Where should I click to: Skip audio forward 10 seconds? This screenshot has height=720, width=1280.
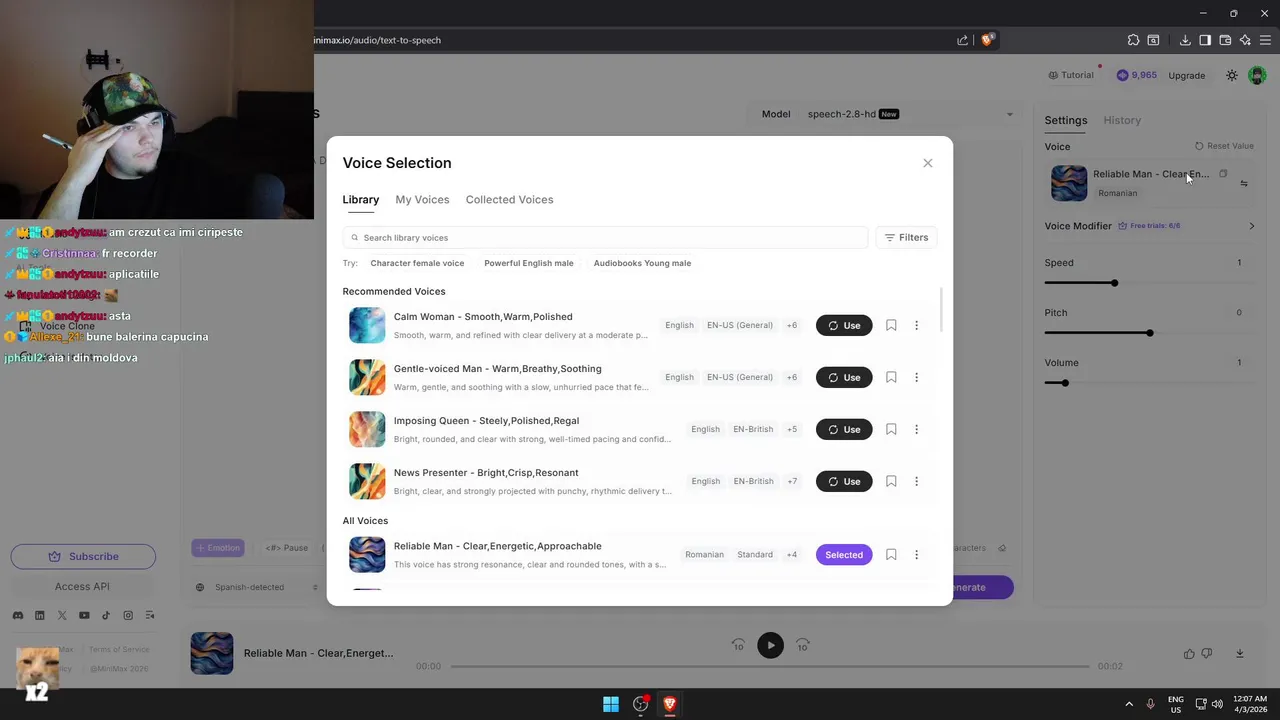[x=802, y=645]
